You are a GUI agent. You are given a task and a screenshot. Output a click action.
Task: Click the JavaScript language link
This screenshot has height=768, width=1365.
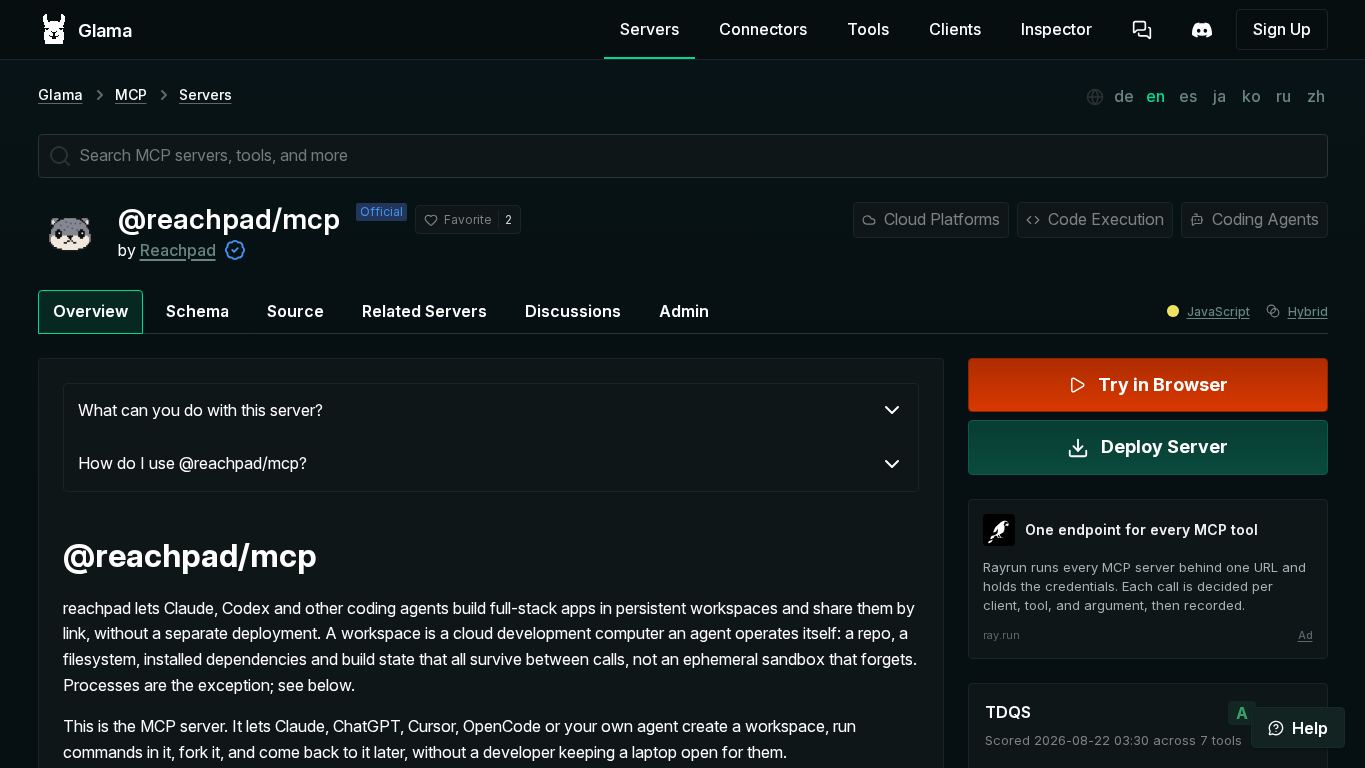[x=1218, y=312]
